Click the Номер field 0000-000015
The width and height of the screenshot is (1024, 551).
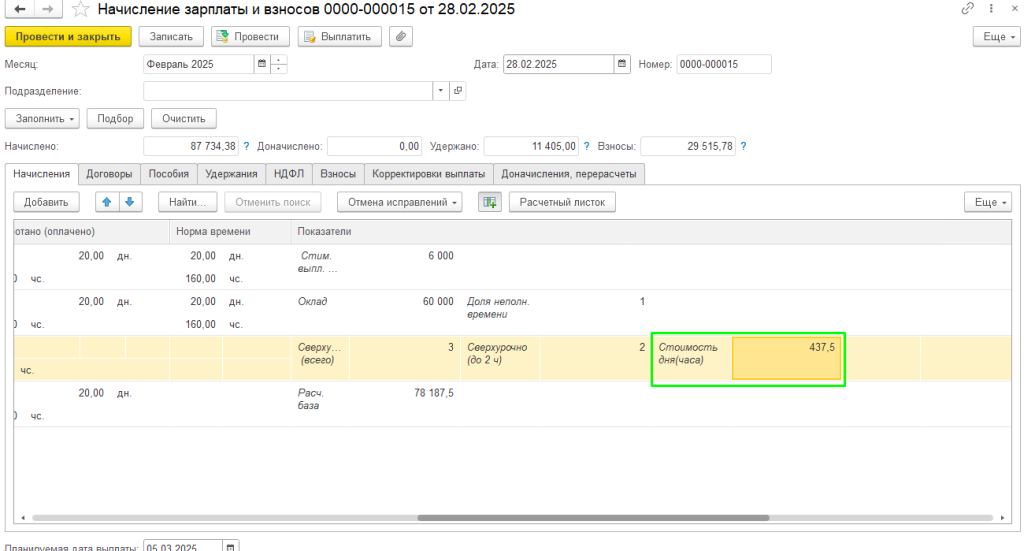pyautogui.click(x=724, y=64)
